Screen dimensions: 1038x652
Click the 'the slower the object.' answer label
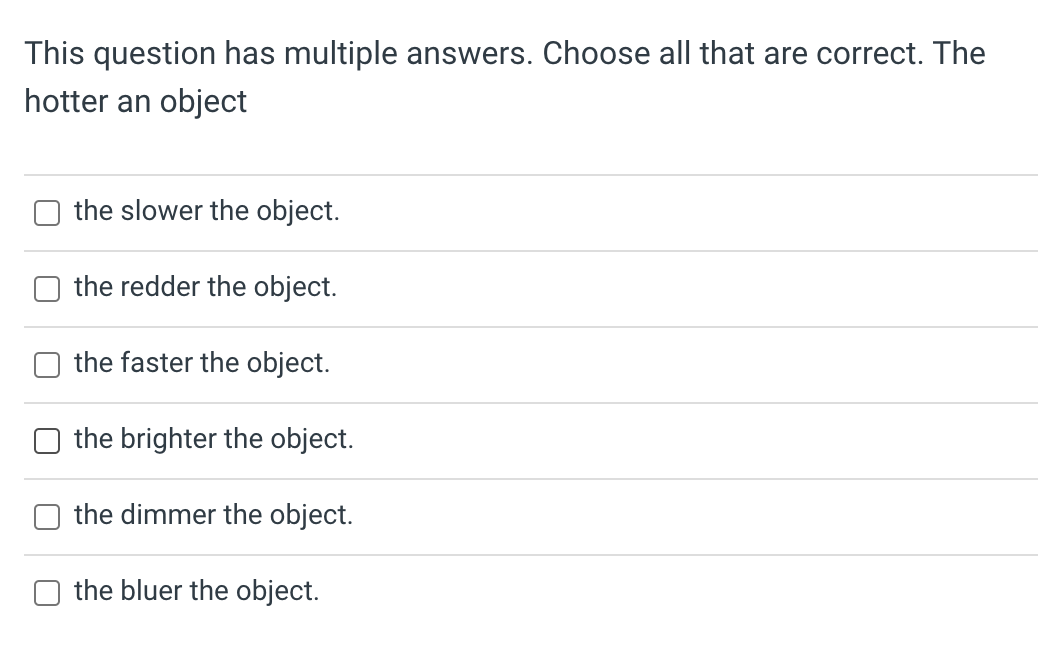pos(206,211)
